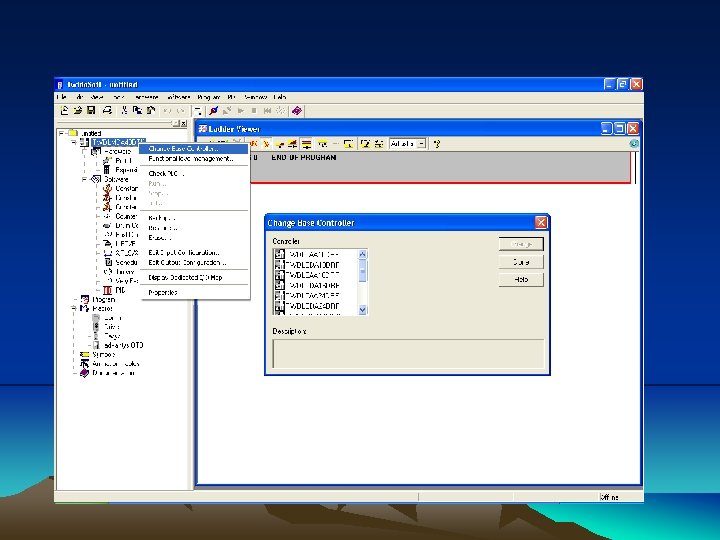The height and width of the screenshot is (540, 720).
Task: Click the PID icon in the tree
Action: [x=107, y=290]
